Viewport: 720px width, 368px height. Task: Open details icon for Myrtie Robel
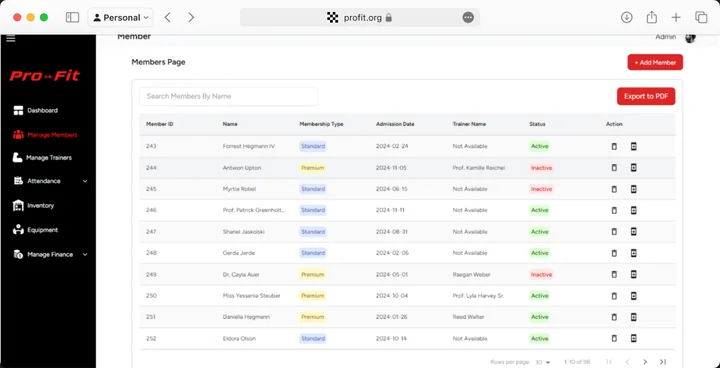pyautogui.click(x=634, y=189)
